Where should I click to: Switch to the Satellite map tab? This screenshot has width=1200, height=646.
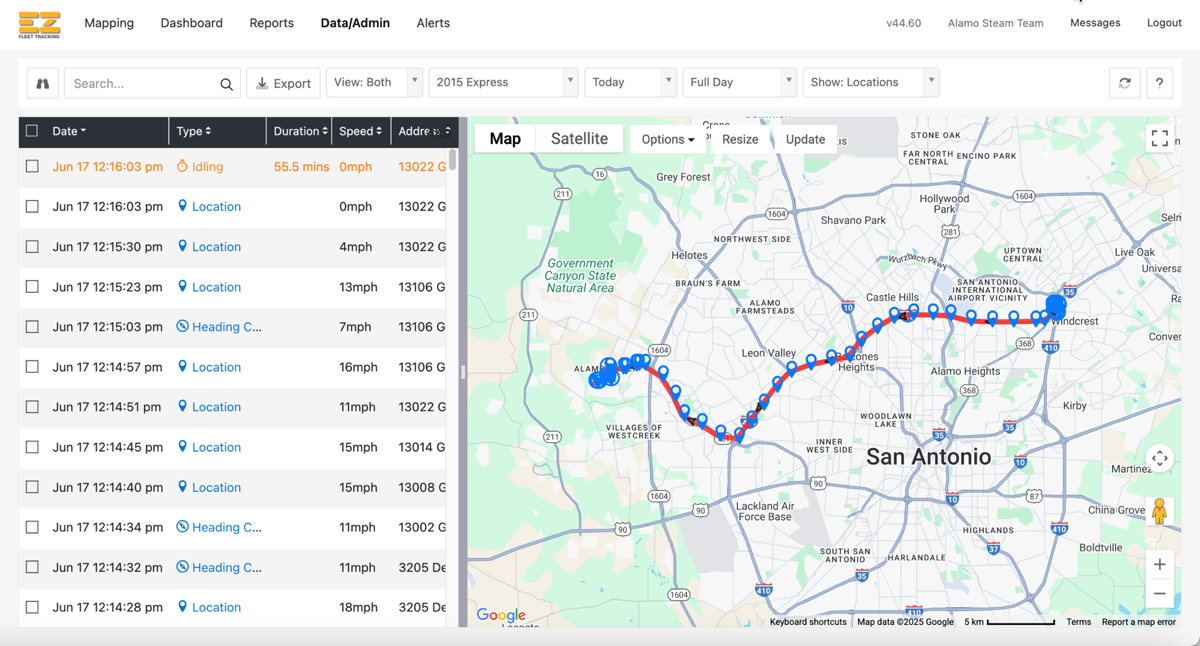pos(579,138)
